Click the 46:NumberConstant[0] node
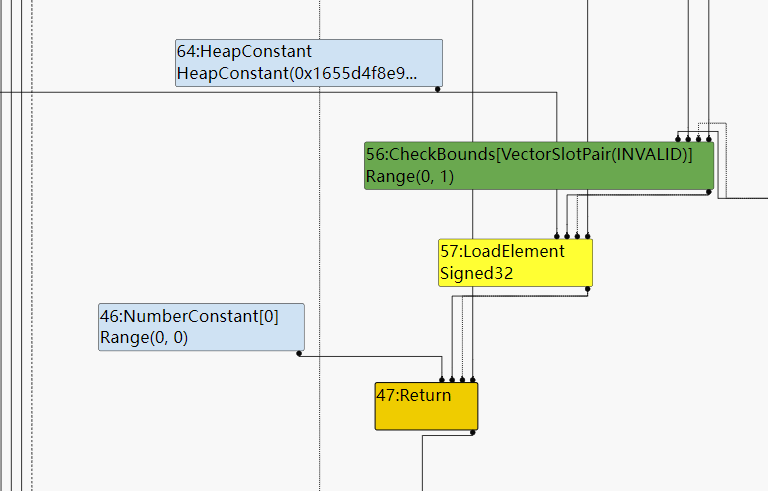768x491 pixels. point(201,327)
